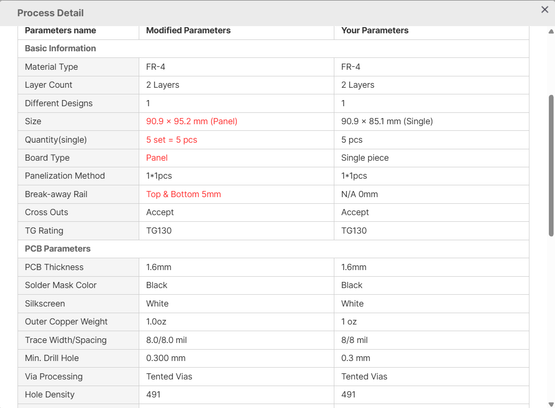Image resolution: width=555 pixels, height=408 pixels.
Task: Click the Basic Information section header
Action: click(60, 48)
